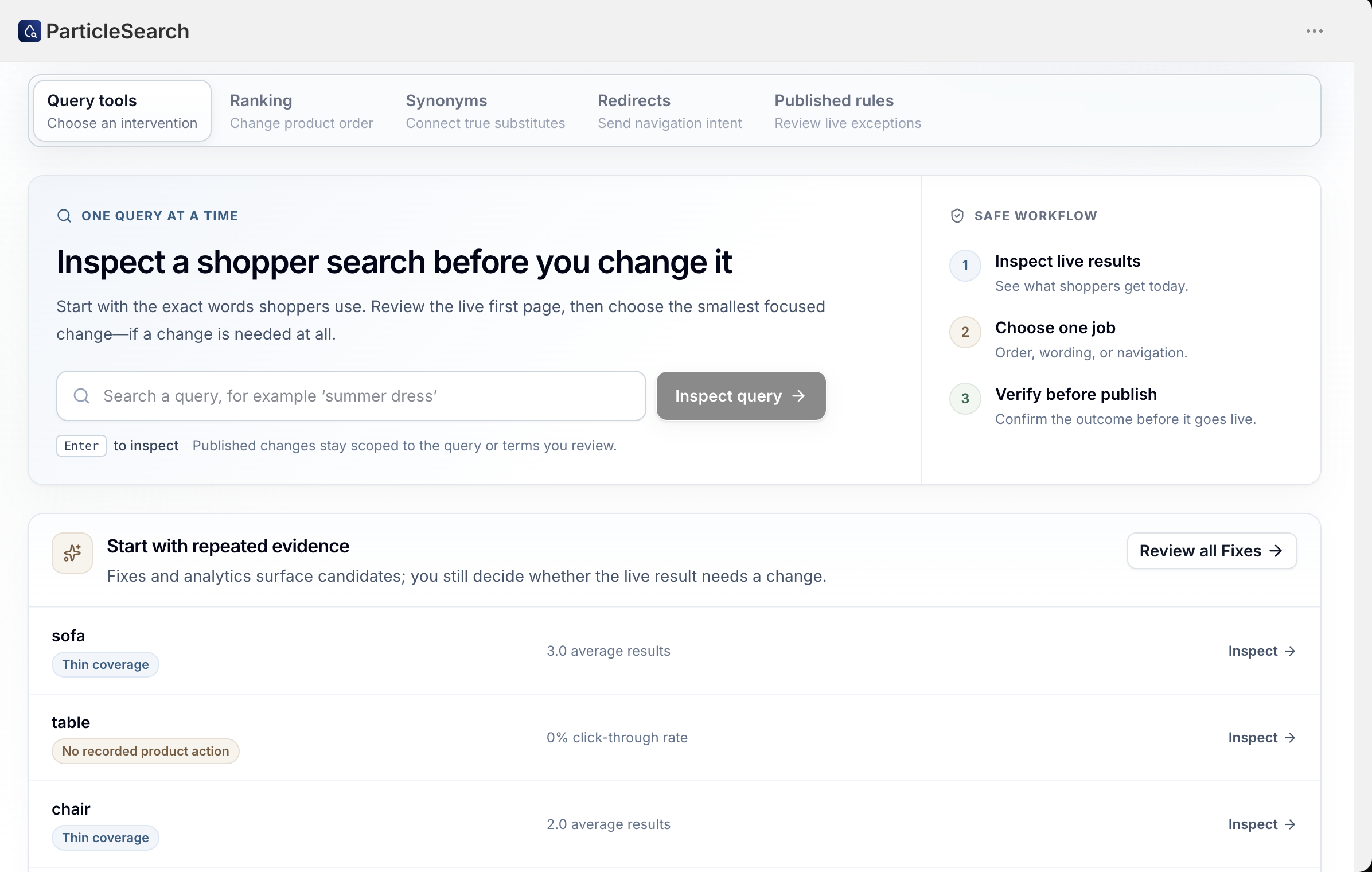Switch to the Query tools tab
The image size is (1372, 872).
pos(122,111)
